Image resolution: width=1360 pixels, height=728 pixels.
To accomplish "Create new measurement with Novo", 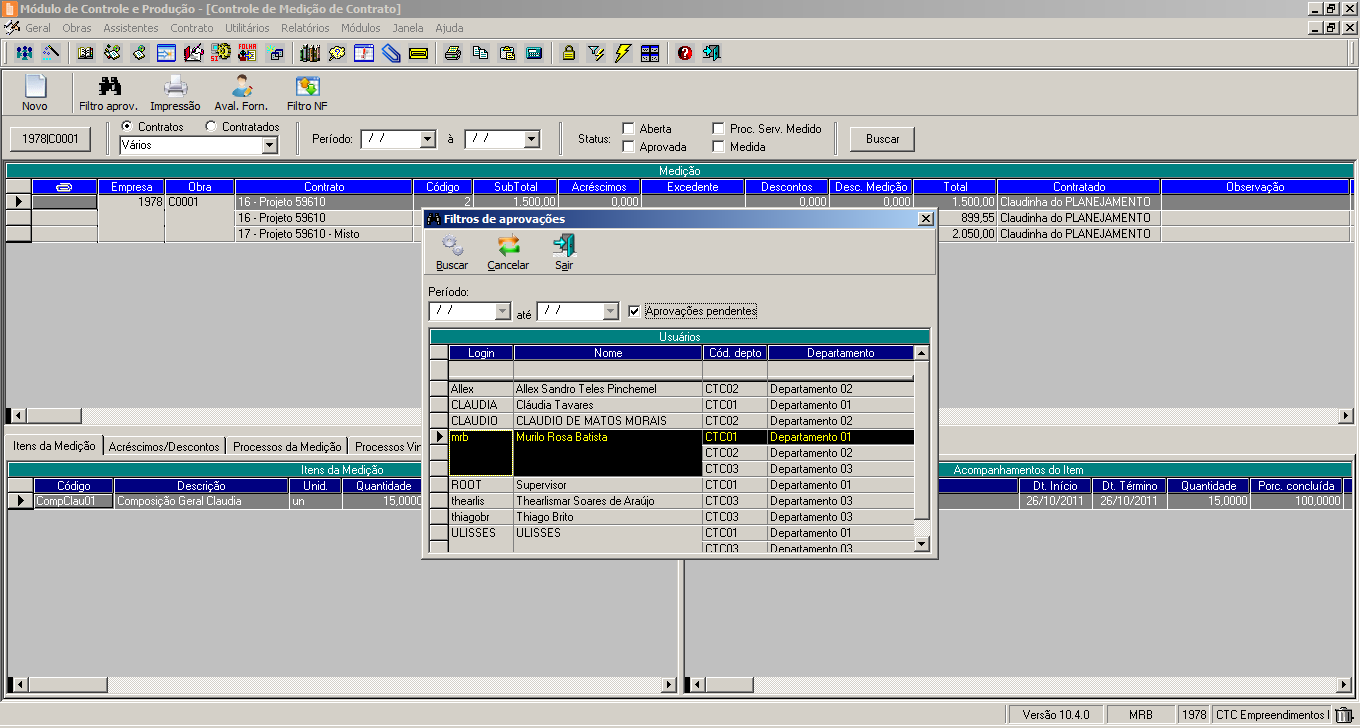I will (x=35, y=93).
